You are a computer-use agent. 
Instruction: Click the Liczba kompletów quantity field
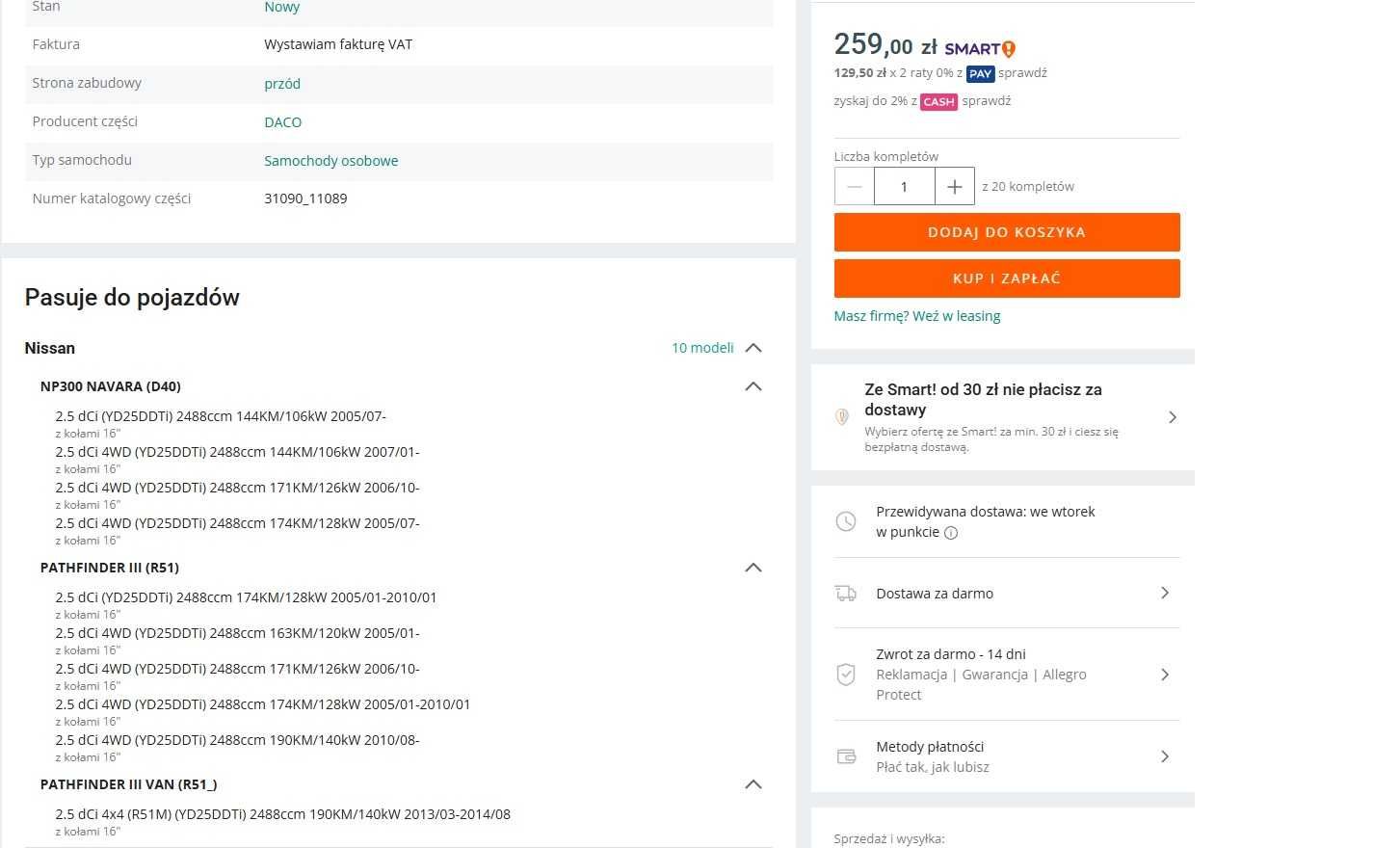tap(904, 187)
